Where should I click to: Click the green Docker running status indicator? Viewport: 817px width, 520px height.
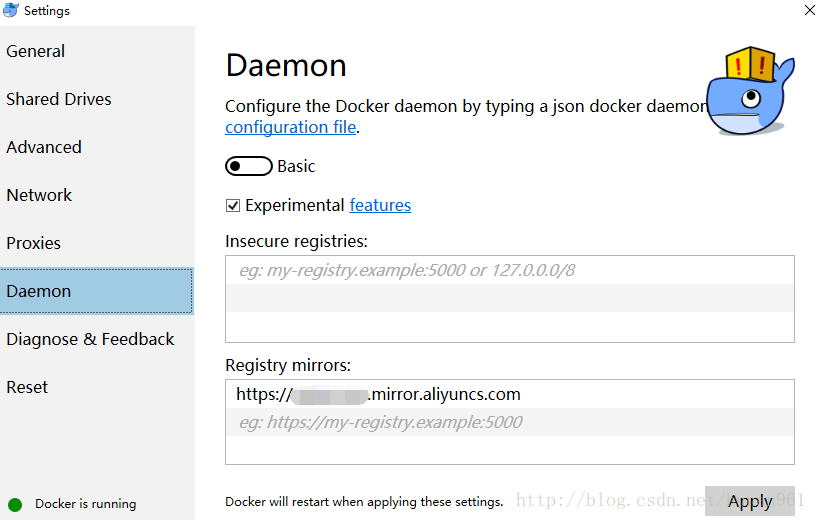coord(15,504)
